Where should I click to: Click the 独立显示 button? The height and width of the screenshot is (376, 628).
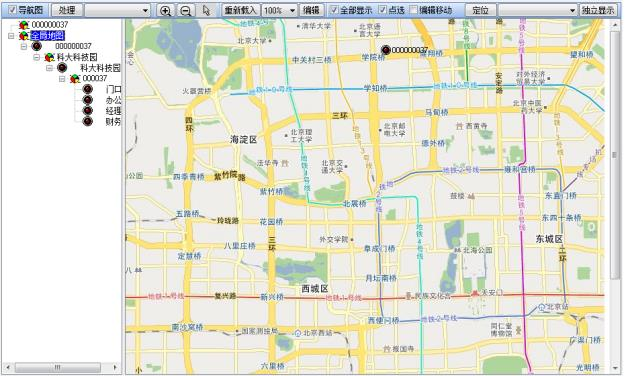[x=598, y=10]
